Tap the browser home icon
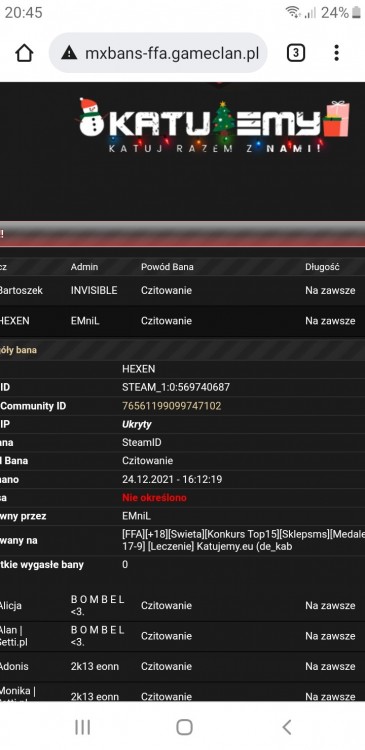This screenshot has height=750, width=365. pos(24,53)
